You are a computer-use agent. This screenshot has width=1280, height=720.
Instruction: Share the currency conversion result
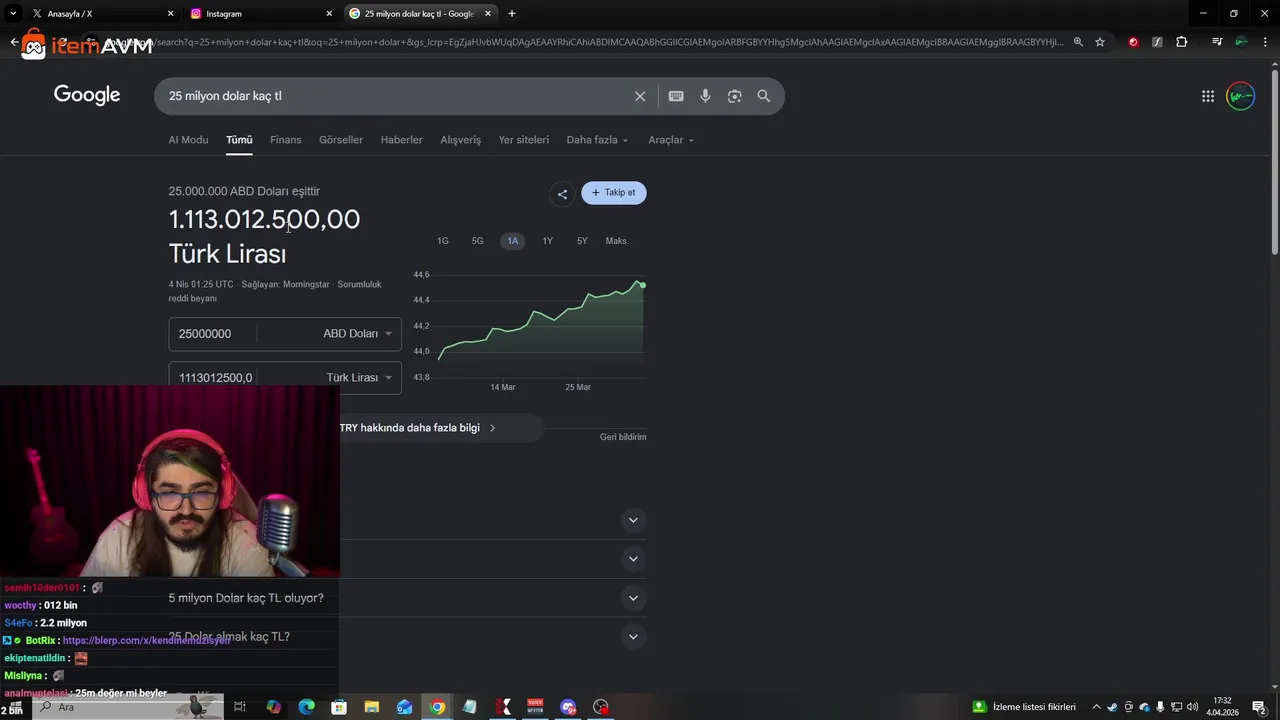point(562,194)
